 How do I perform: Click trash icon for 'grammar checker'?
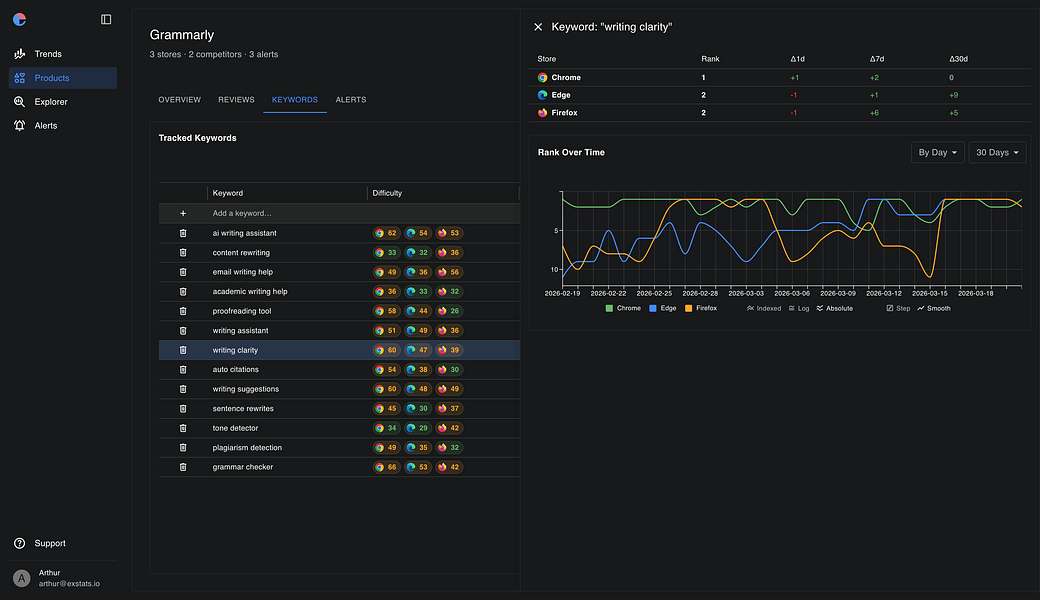click(x=183, y=467)
